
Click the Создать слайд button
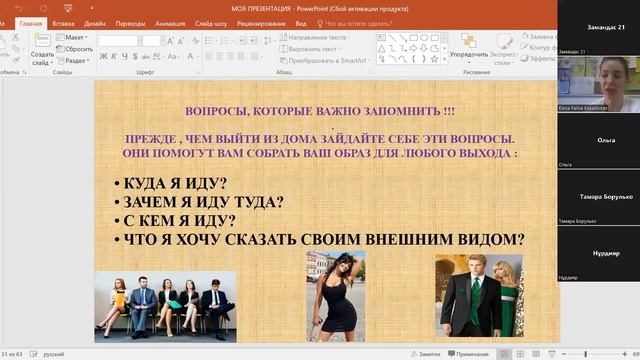(x=42, y=50)
